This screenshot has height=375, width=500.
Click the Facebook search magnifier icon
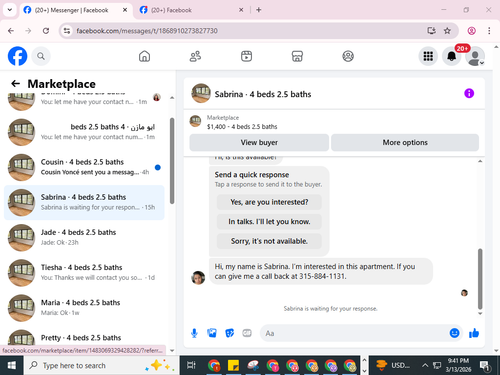pyautogui.click(x=41, y=56)
